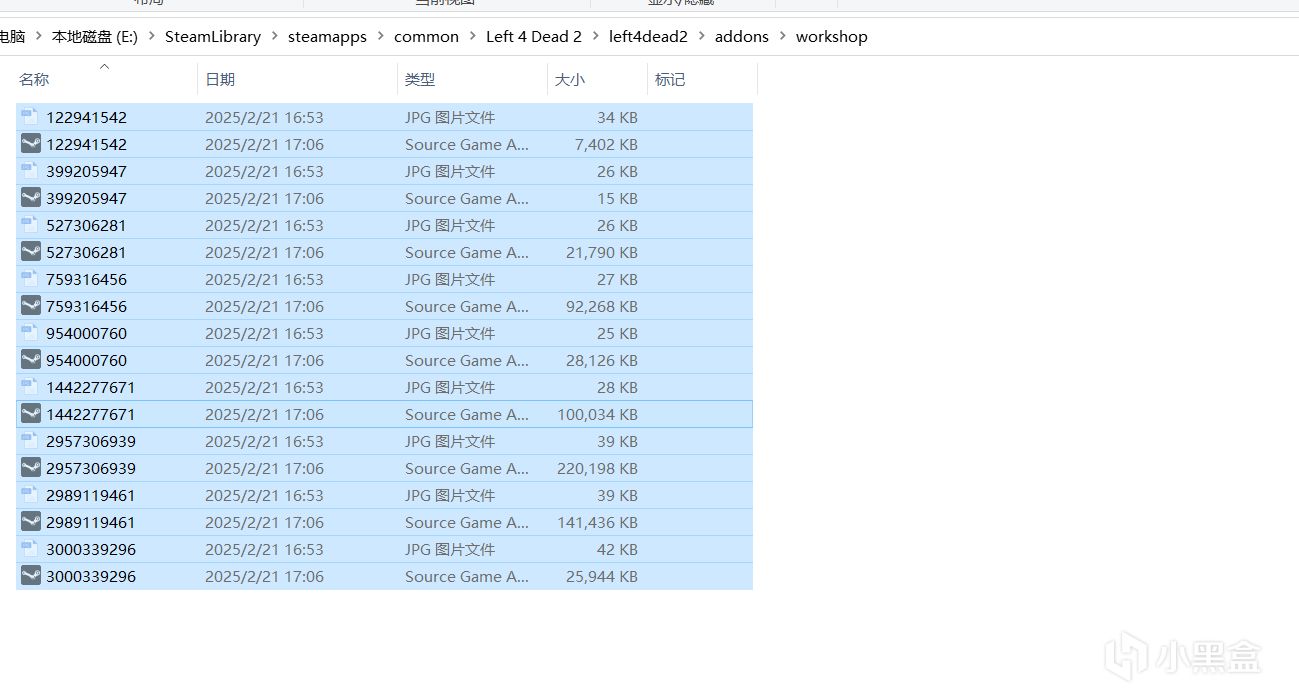The height and width of the screenshot is (700, 1299).
Task: Click JPG 图片文件 type in the 28 KB row
Action: point(450,387)
